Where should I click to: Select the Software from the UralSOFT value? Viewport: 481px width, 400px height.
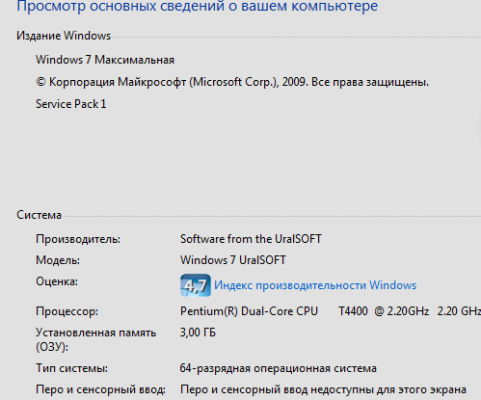click(251, 239)
